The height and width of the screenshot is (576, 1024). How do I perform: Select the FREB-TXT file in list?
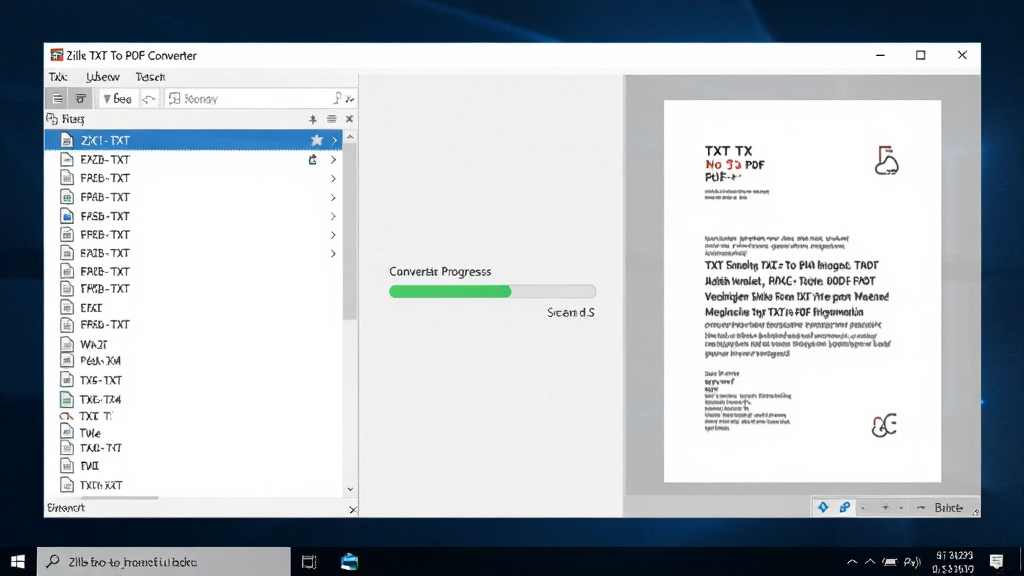click(193, 178)
